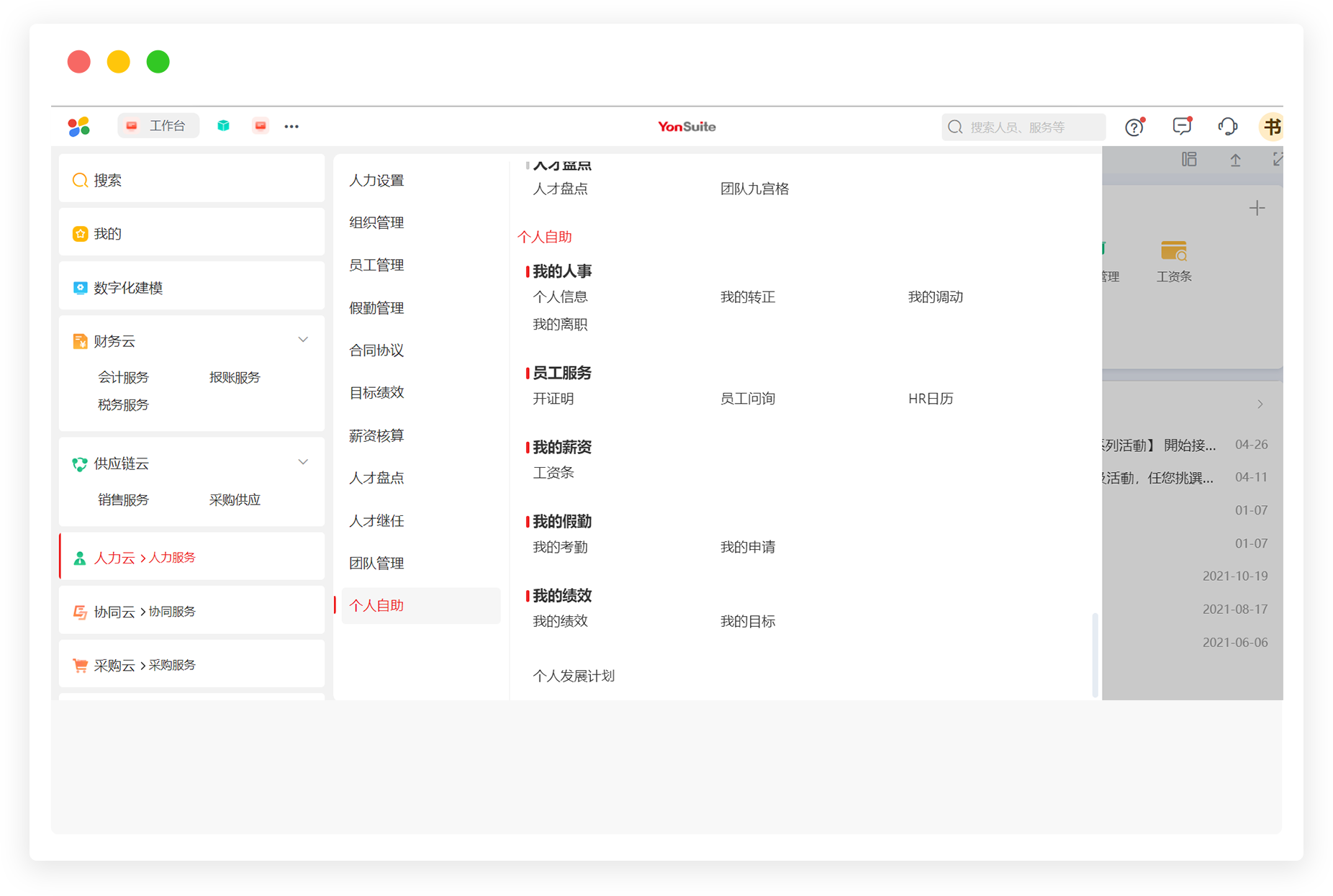
Task: Click the 搜索 box in the left sidebar
Action: [191, 180]
